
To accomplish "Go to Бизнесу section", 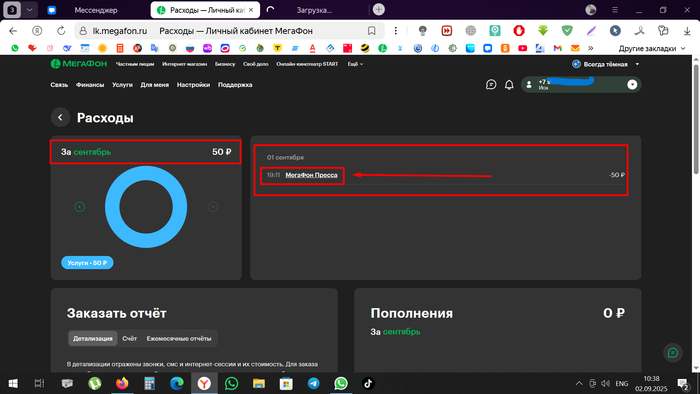I will click(x=225, y=64).
